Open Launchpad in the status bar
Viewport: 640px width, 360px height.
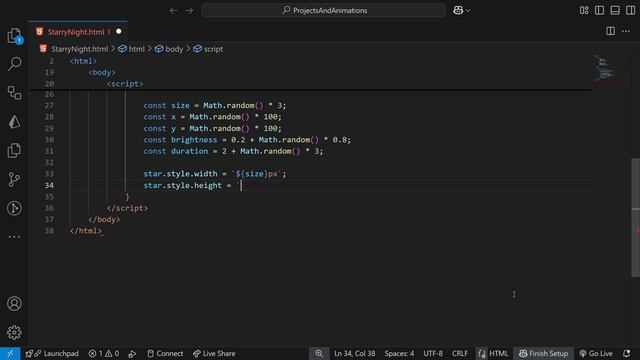[52, 353]
